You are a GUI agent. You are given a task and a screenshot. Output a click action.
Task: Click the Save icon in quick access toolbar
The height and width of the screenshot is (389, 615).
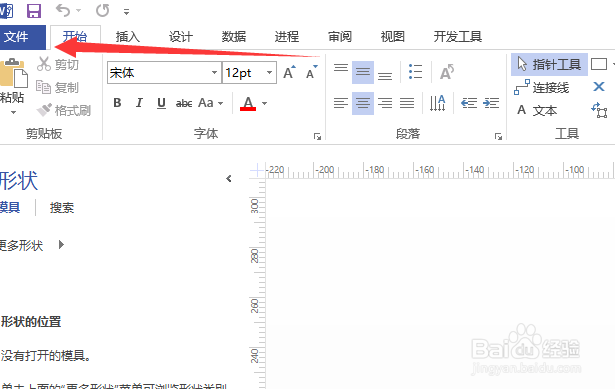point(34,11)
